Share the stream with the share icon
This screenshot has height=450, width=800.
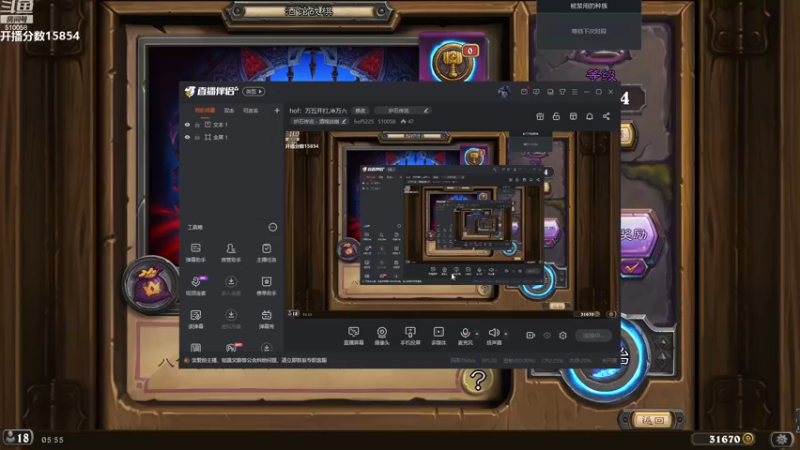(x=606, y=116)
